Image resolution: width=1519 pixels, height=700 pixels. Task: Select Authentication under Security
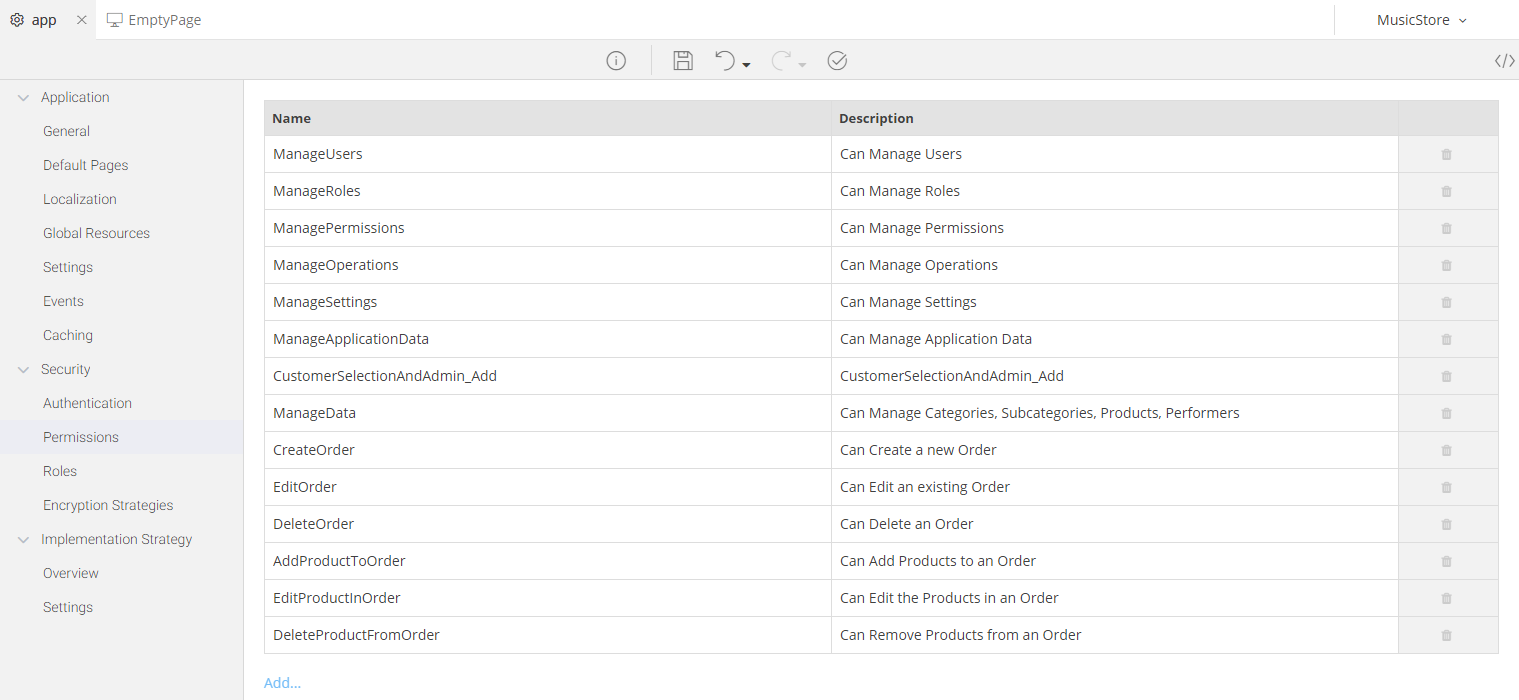click(87, 403)
